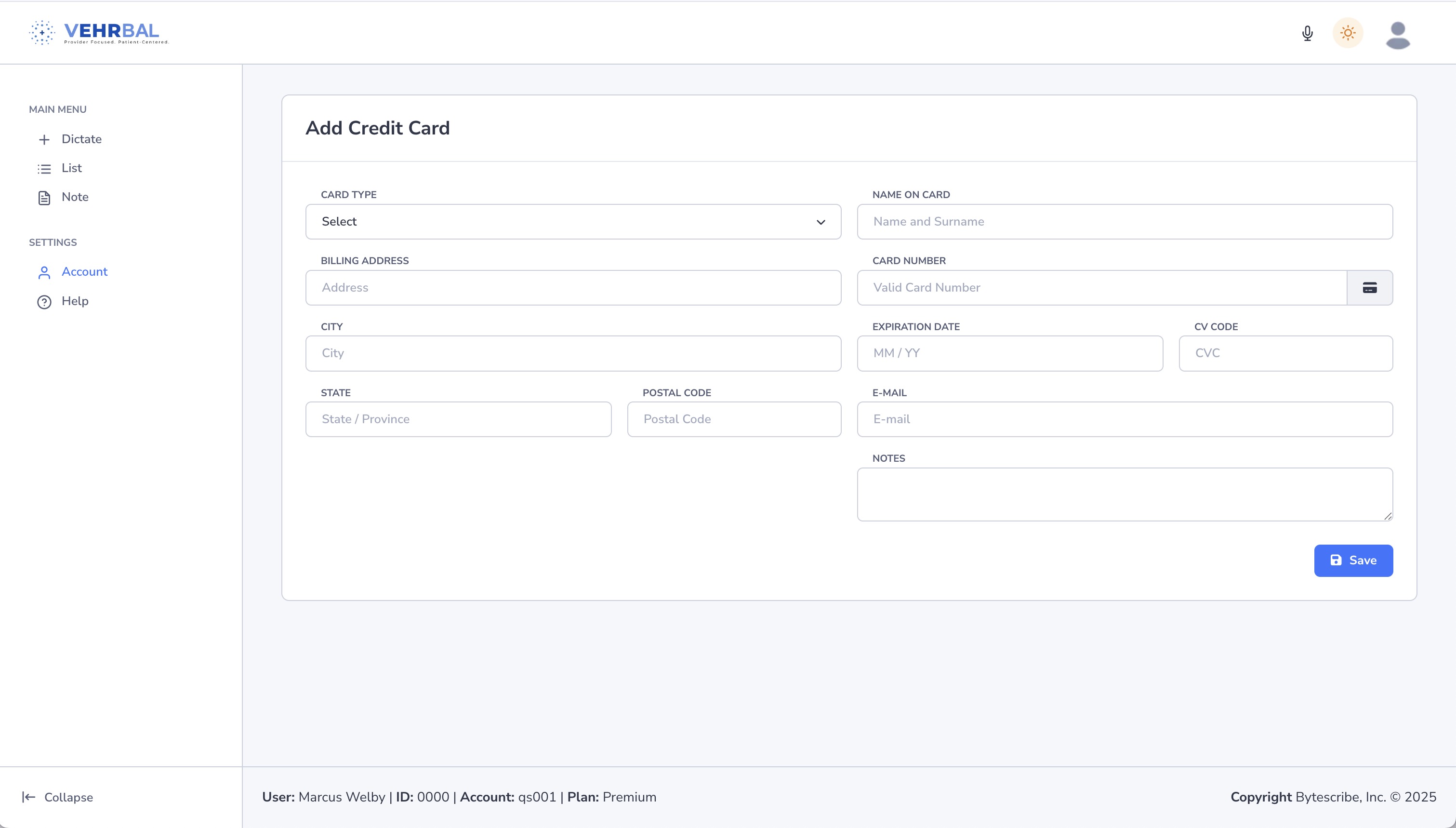Select the Dictate plus icon in sidebar

[x=44, y=139]
